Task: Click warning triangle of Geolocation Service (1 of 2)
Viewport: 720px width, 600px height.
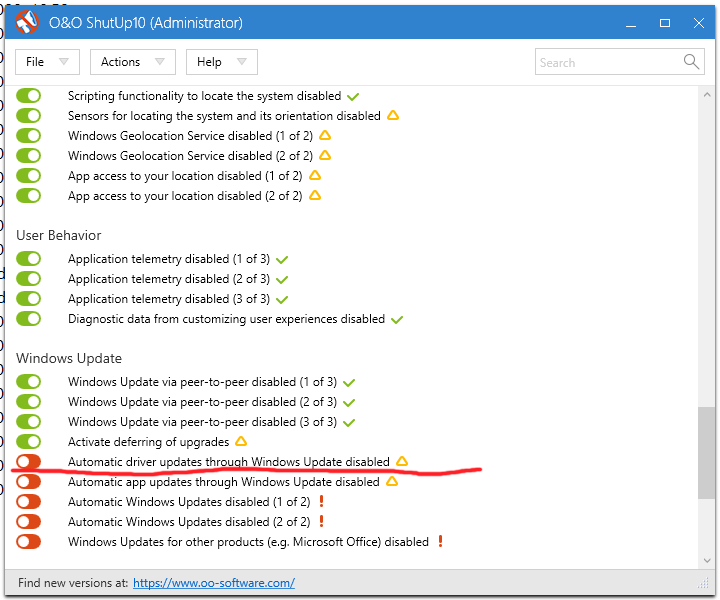Action: 325,135
